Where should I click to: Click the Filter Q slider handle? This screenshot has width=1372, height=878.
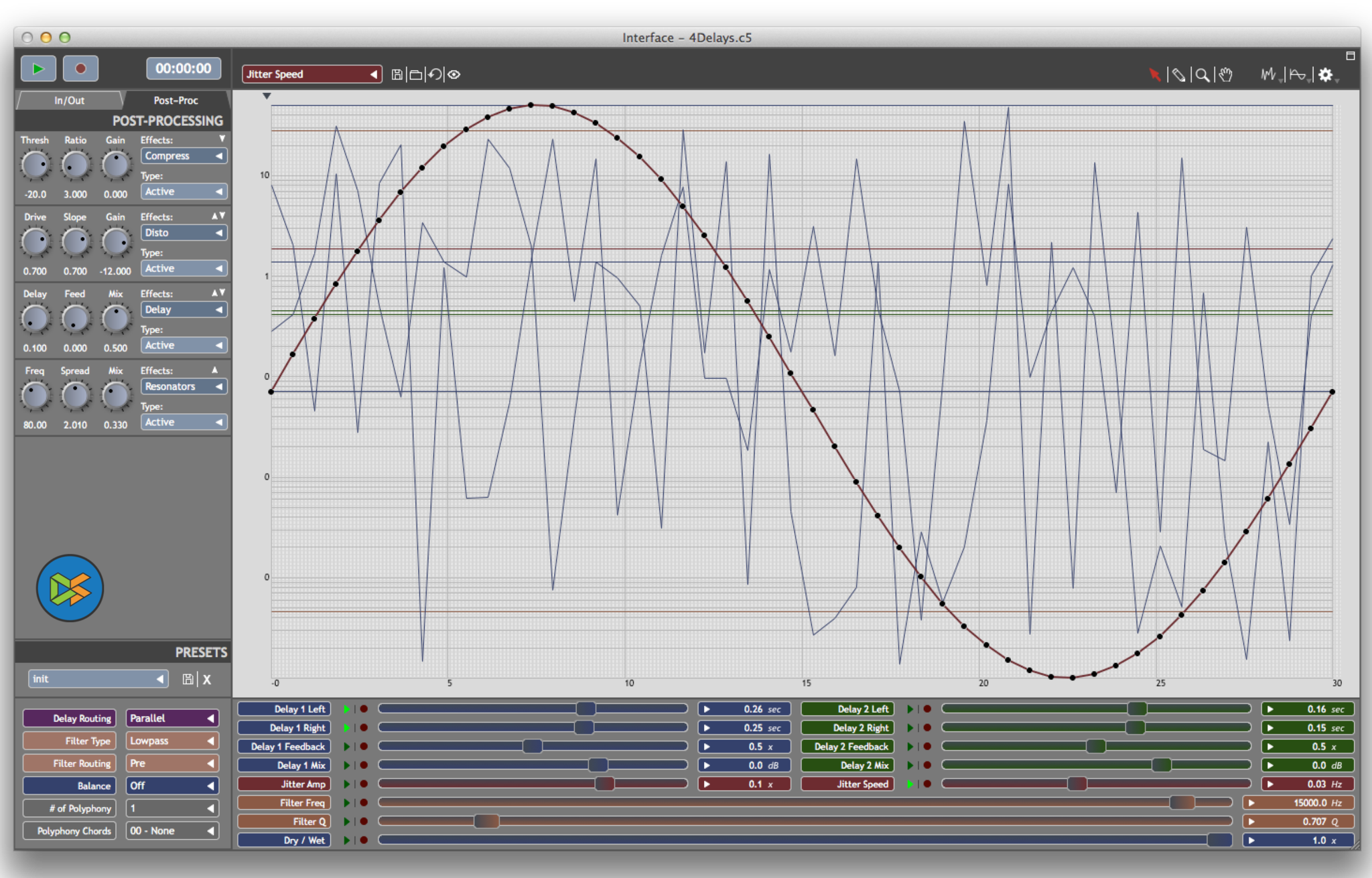[486, 822]
